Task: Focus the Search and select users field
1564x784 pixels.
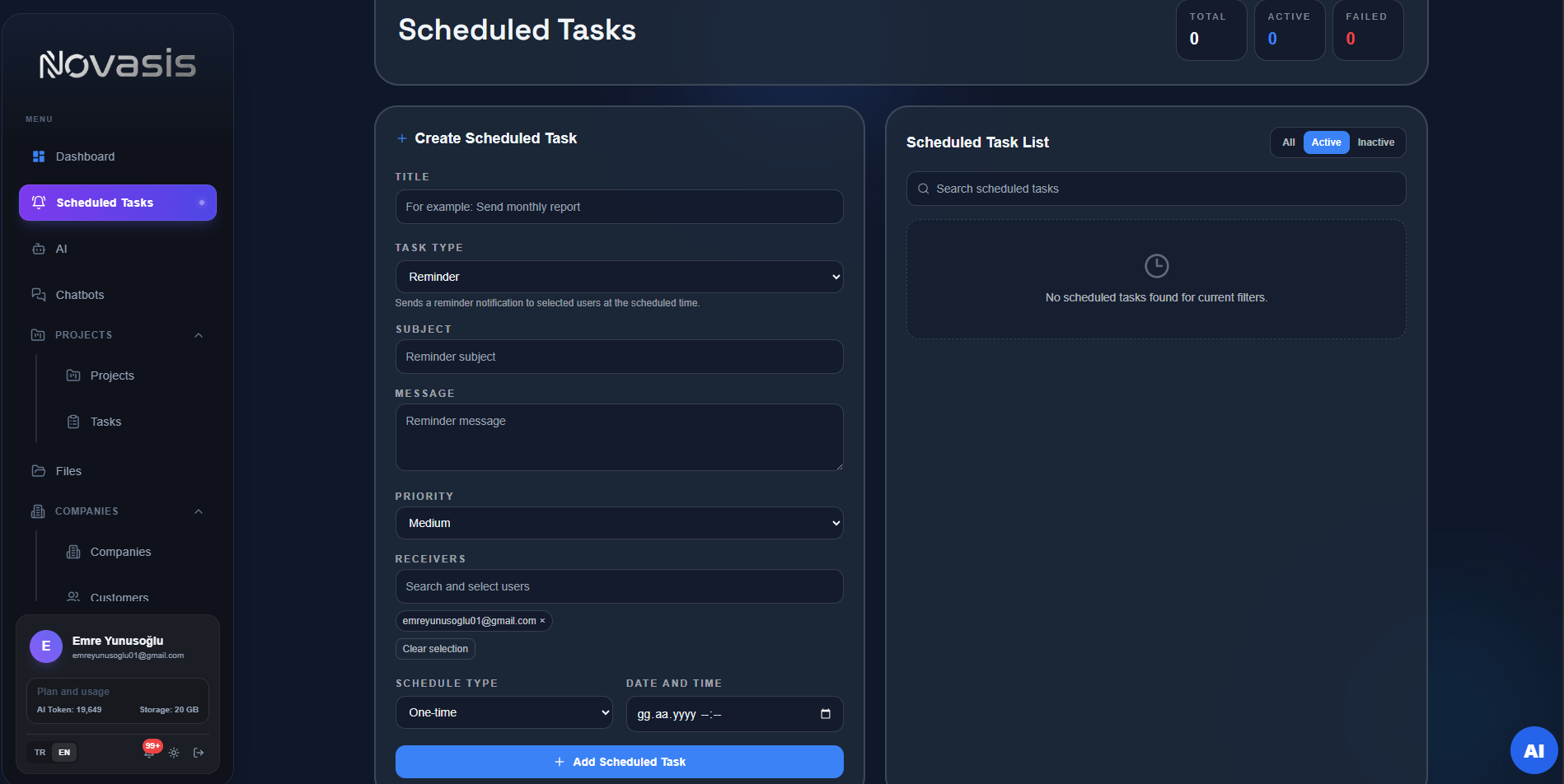Action: 620,586
